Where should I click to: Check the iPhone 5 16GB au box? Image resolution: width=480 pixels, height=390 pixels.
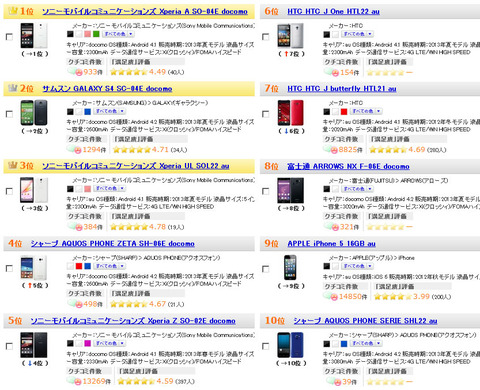[266, 269]
